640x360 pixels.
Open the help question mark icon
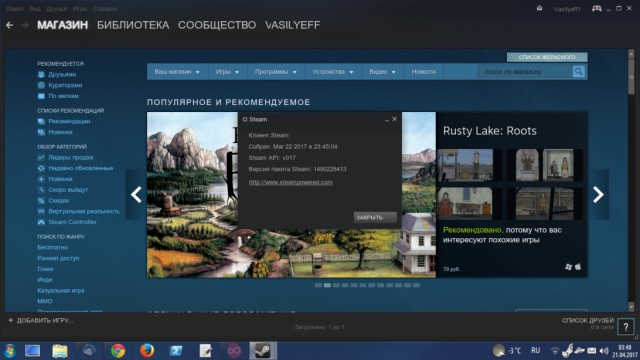626,327
